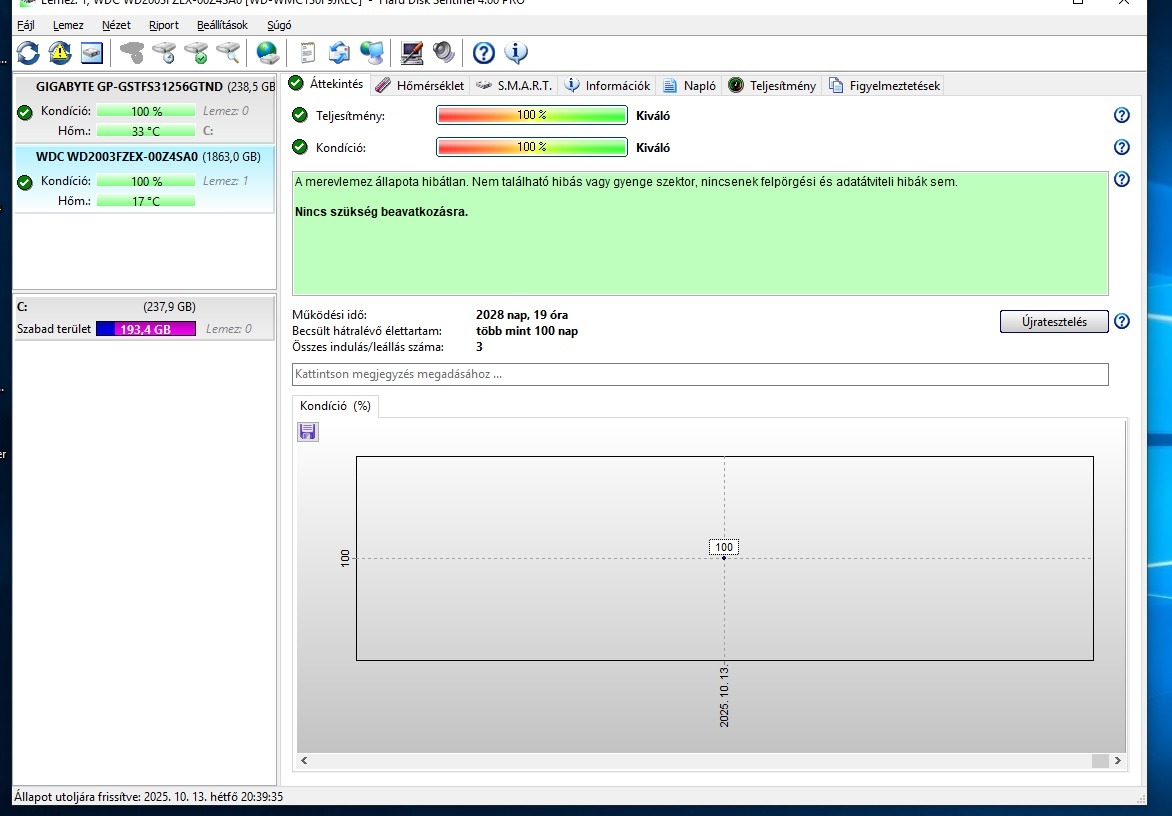Click the green check icon beside the main Kondíció label
The height and width of the screenshot is (816, 1172).
[x=300, y=146]
